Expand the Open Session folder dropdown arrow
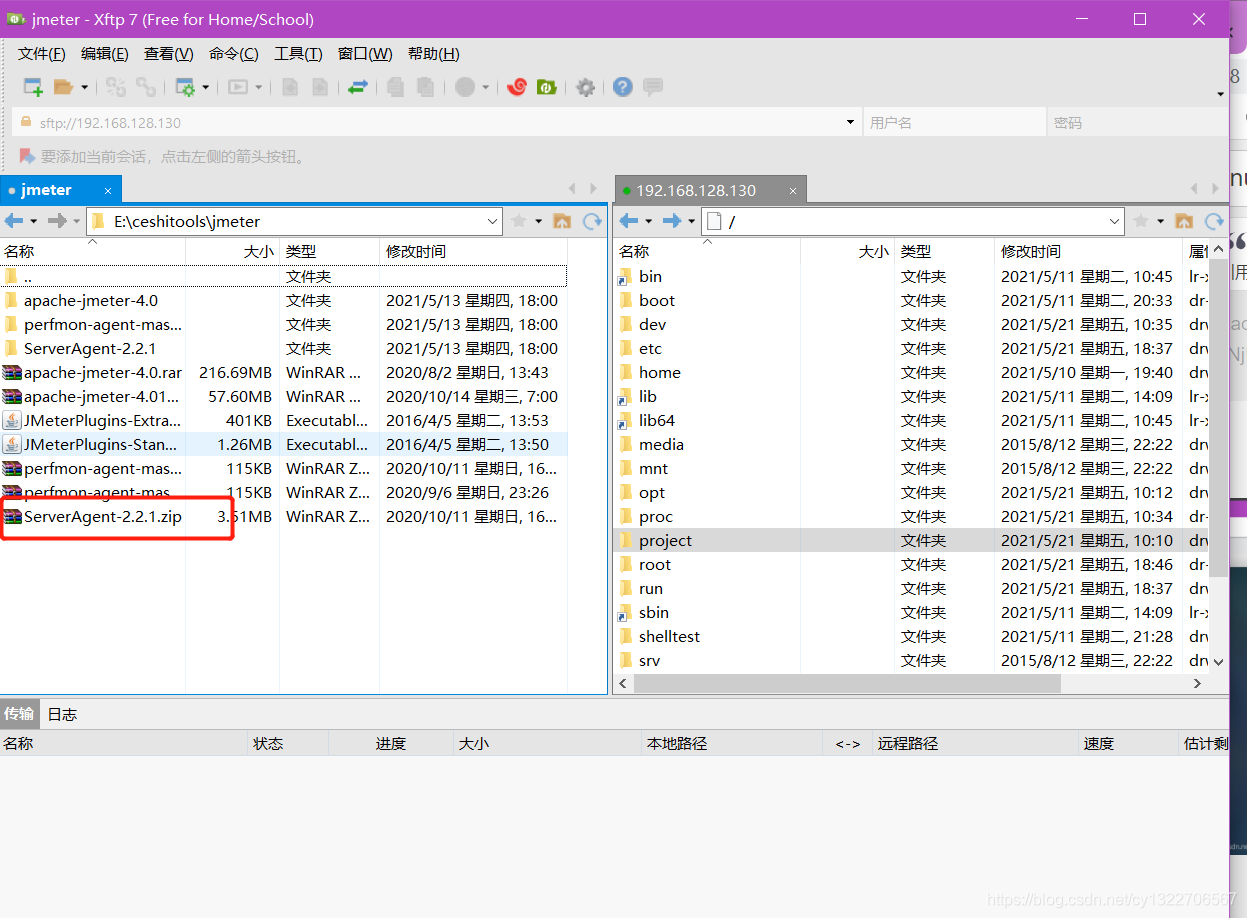 pyautogui.click(x=84, y=87)
